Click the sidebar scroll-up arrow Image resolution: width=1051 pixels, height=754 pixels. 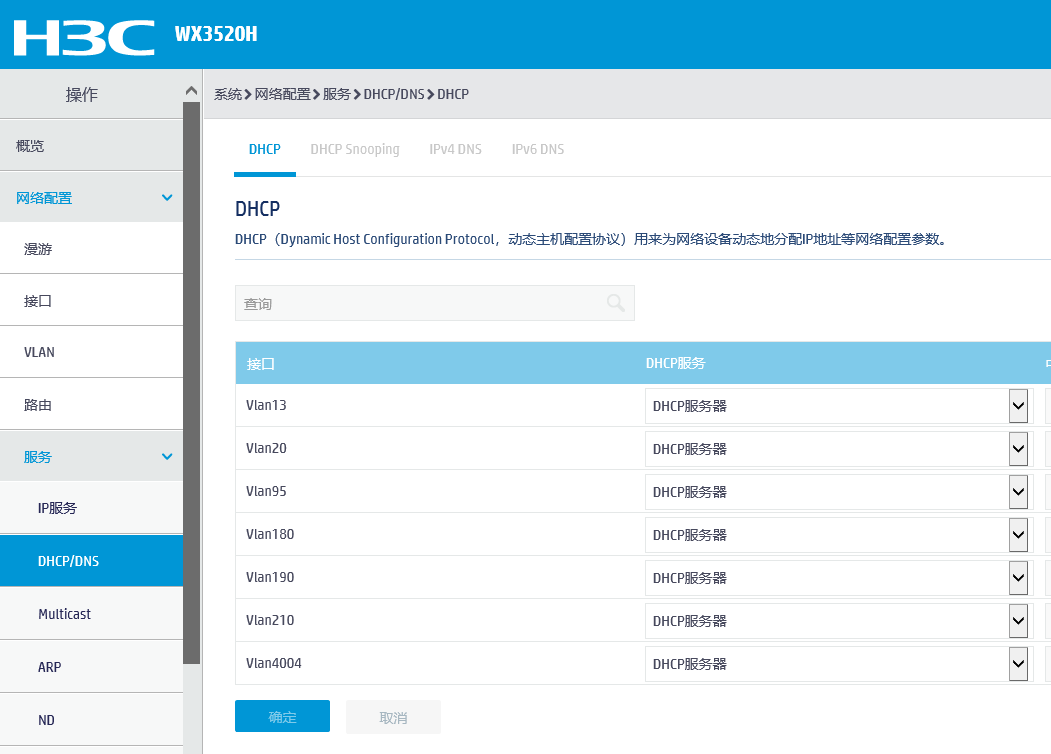coord(191,90)
